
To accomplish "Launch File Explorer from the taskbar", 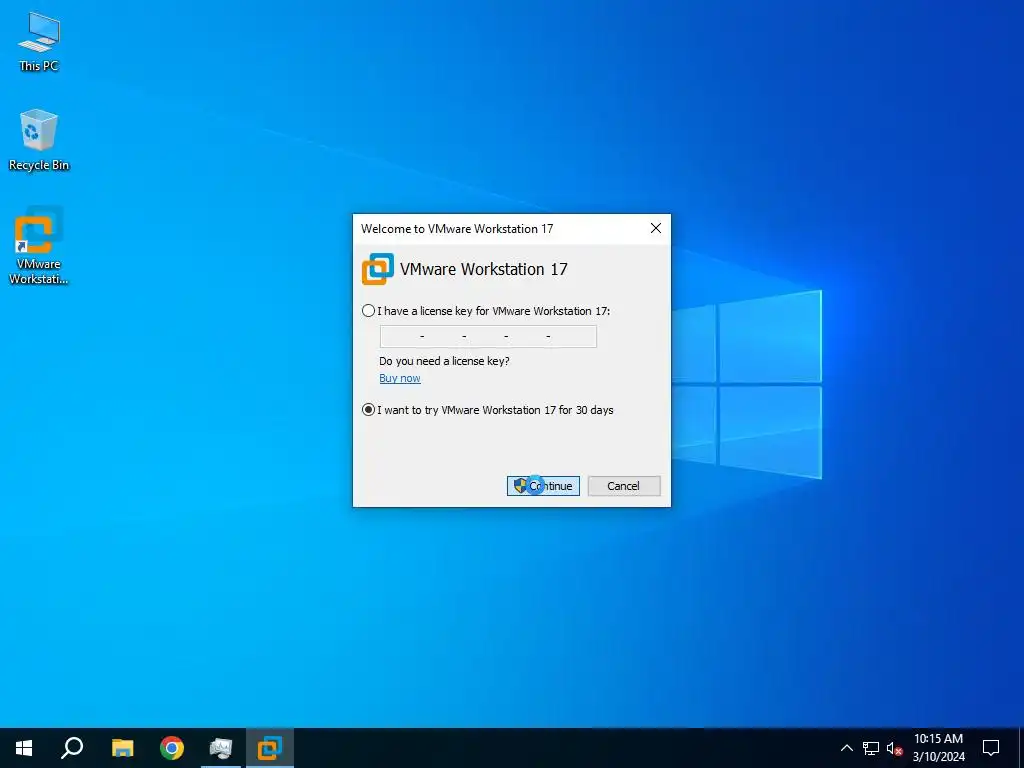I will 122,748.
